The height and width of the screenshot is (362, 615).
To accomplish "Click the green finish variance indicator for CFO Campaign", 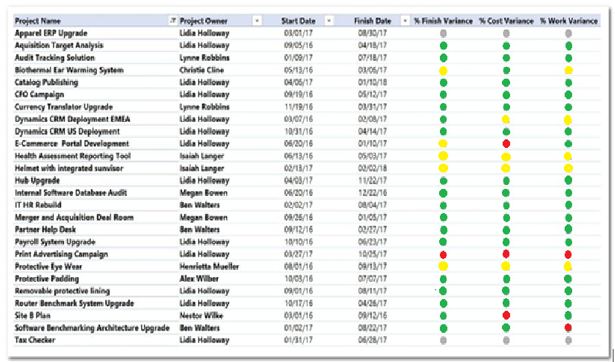I will (x=443, y=95).
